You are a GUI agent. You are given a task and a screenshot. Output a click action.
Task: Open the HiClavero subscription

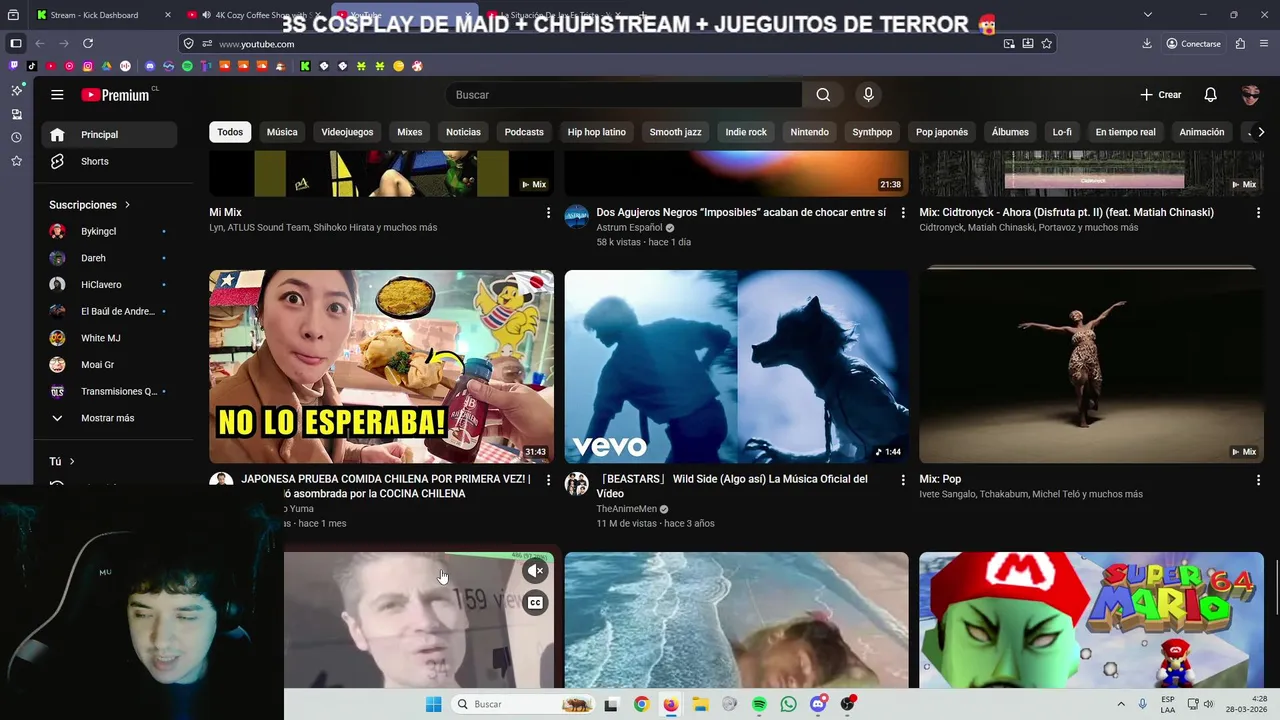pos(109,285)
